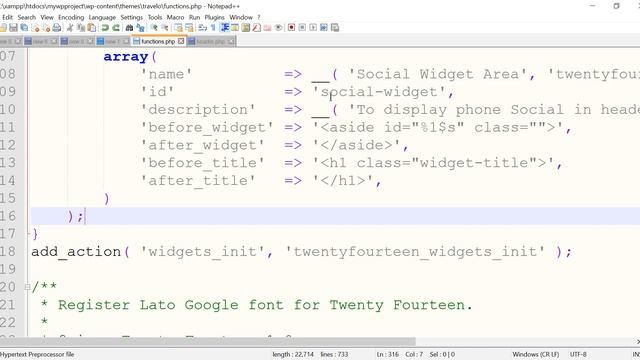Click the 'Social Widget Area' string
640x360 pixels.
click(x=438, y=74)
